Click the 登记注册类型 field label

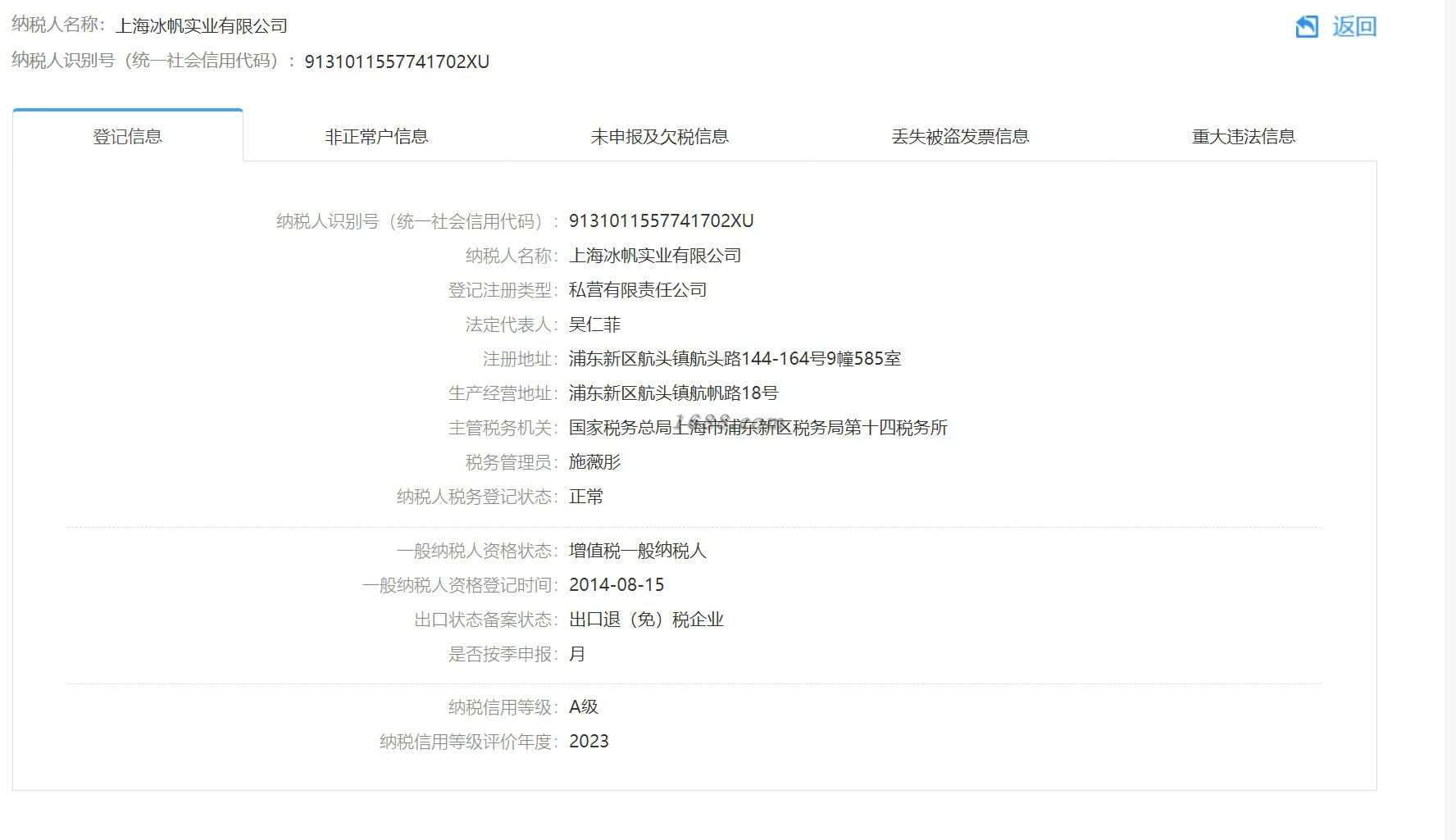point(503,290)
